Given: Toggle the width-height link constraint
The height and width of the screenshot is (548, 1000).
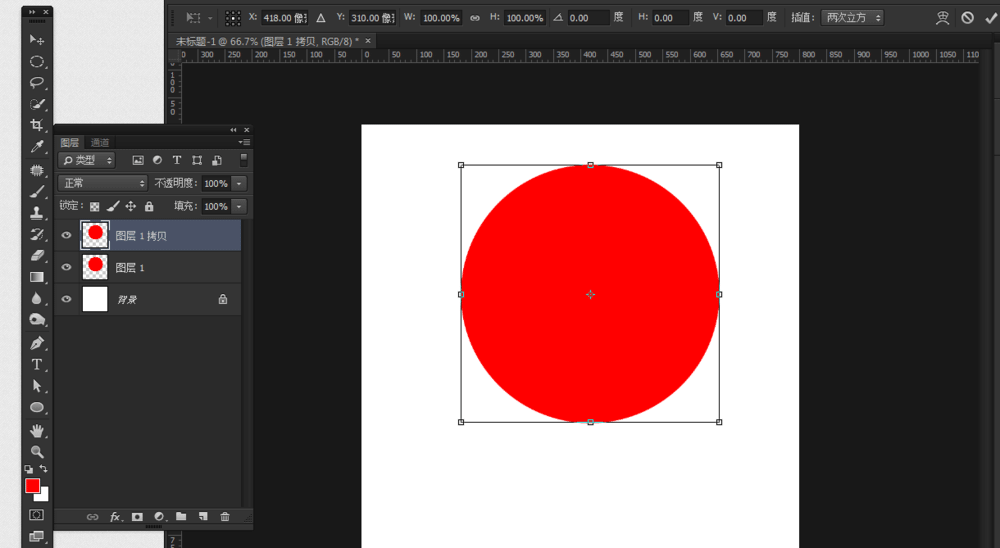Looking at the screenshot, I should pos(475,18).
